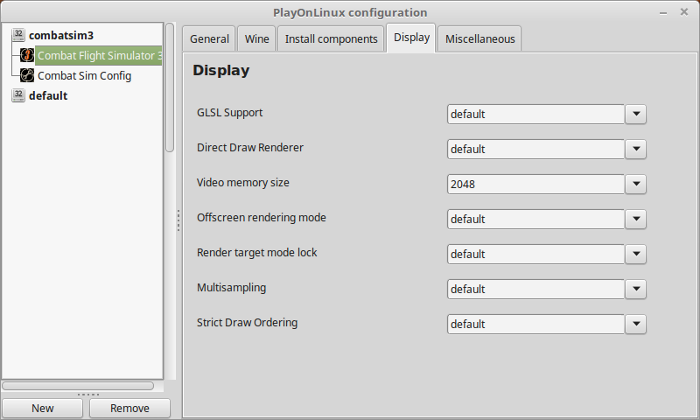Select the default virtual drive

coord(48,96)
